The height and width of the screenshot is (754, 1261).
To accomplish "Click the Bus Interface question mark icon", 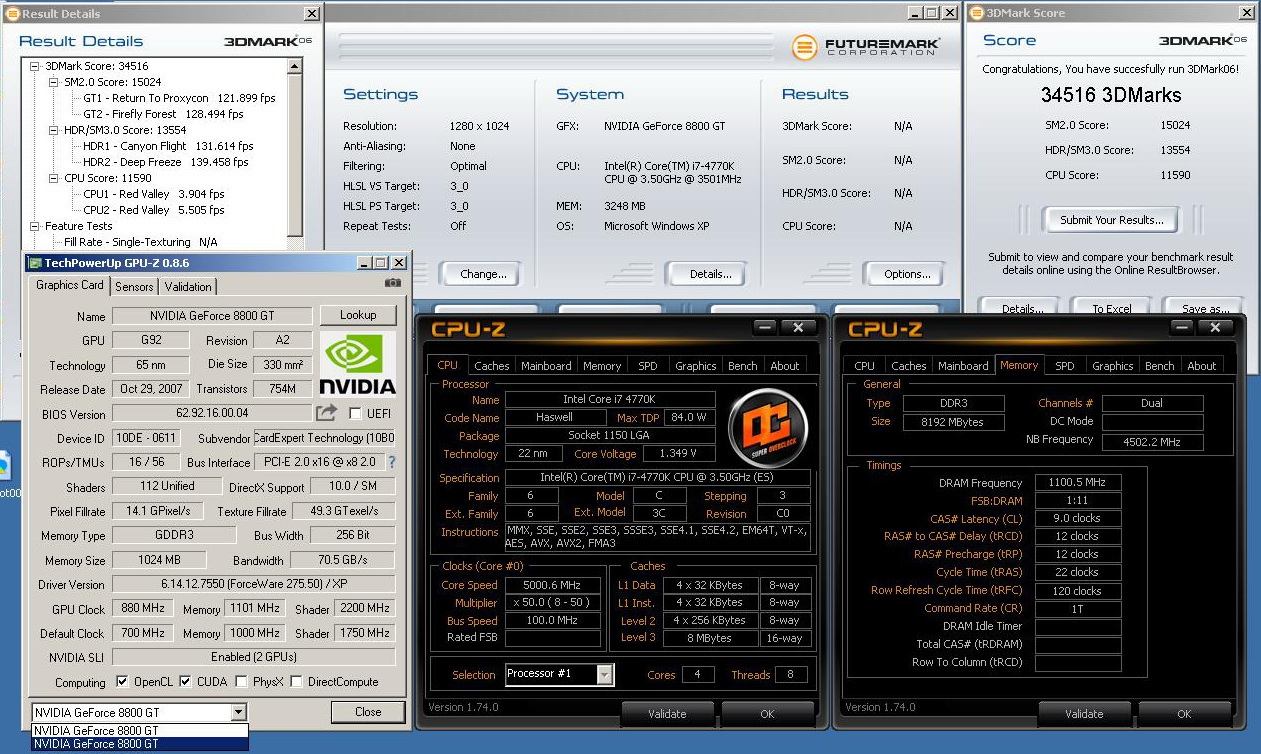I will pyautogui.click(x=392, y=462).
